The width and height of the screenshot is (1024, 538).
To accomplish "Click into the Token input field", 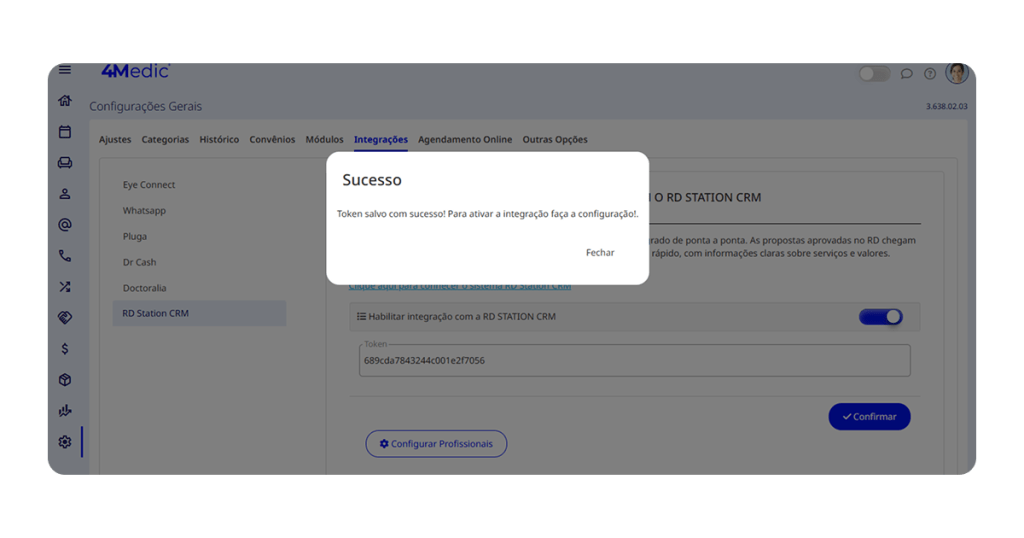I will click(634, 361).
